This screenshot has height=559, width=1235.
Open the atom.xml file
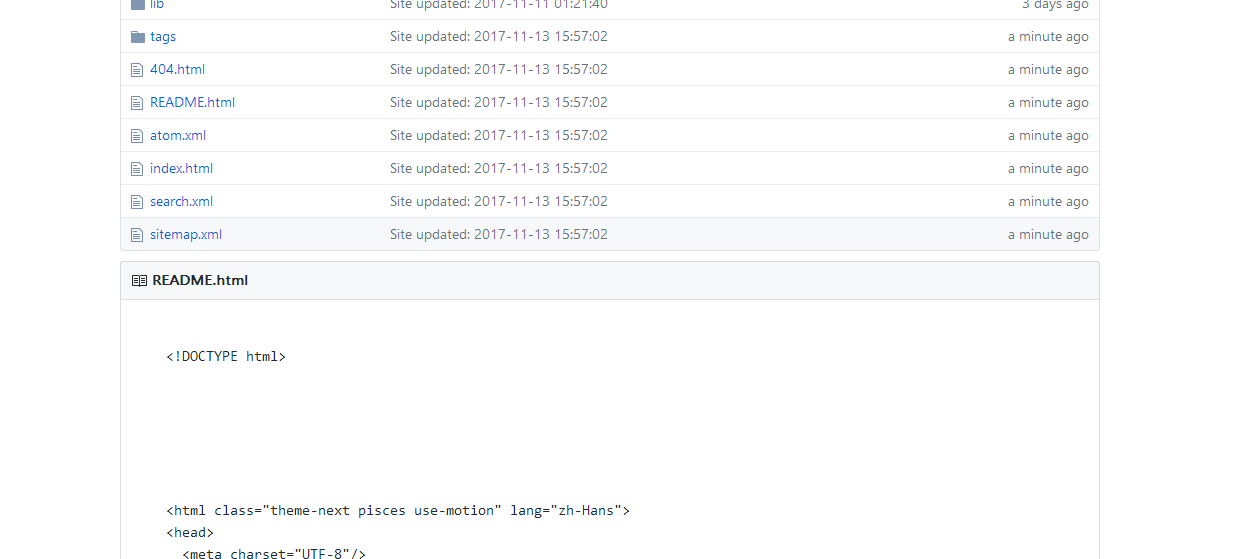(178, 136)
